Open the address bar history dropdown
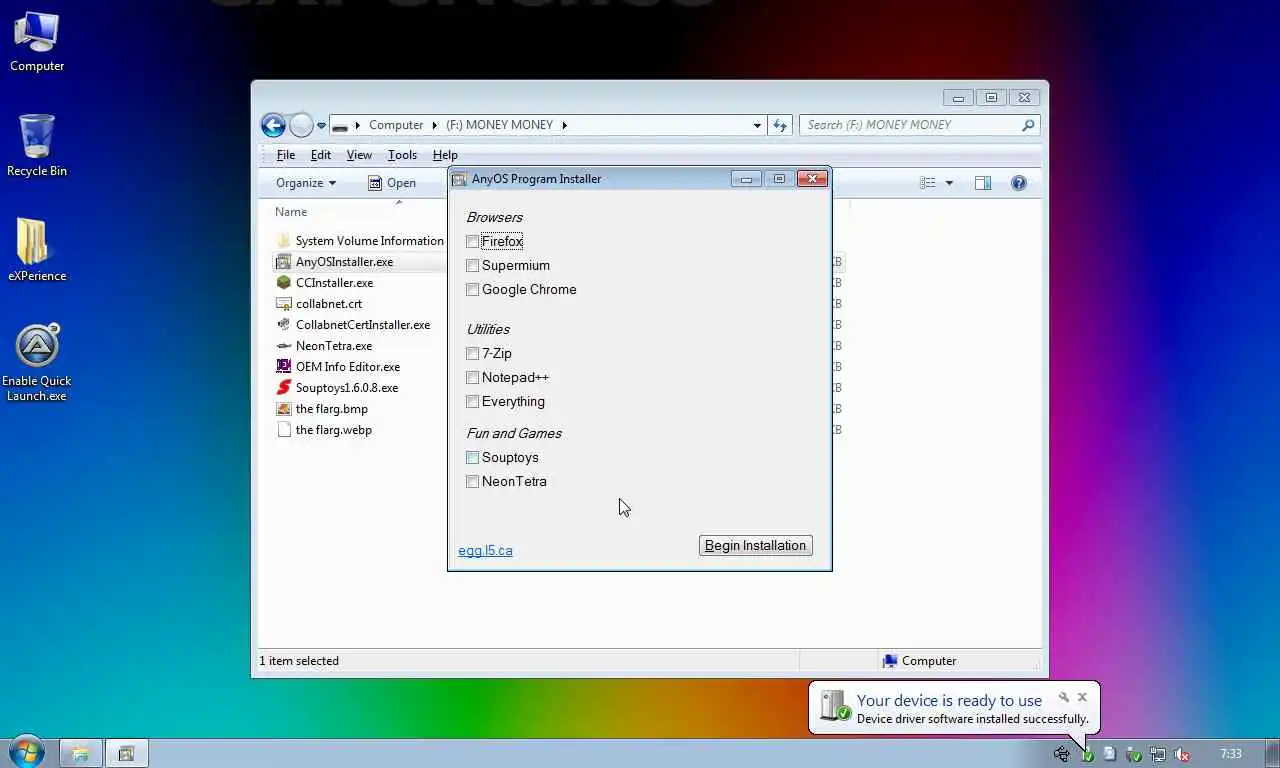1280x768 pixels. [757, 125]
